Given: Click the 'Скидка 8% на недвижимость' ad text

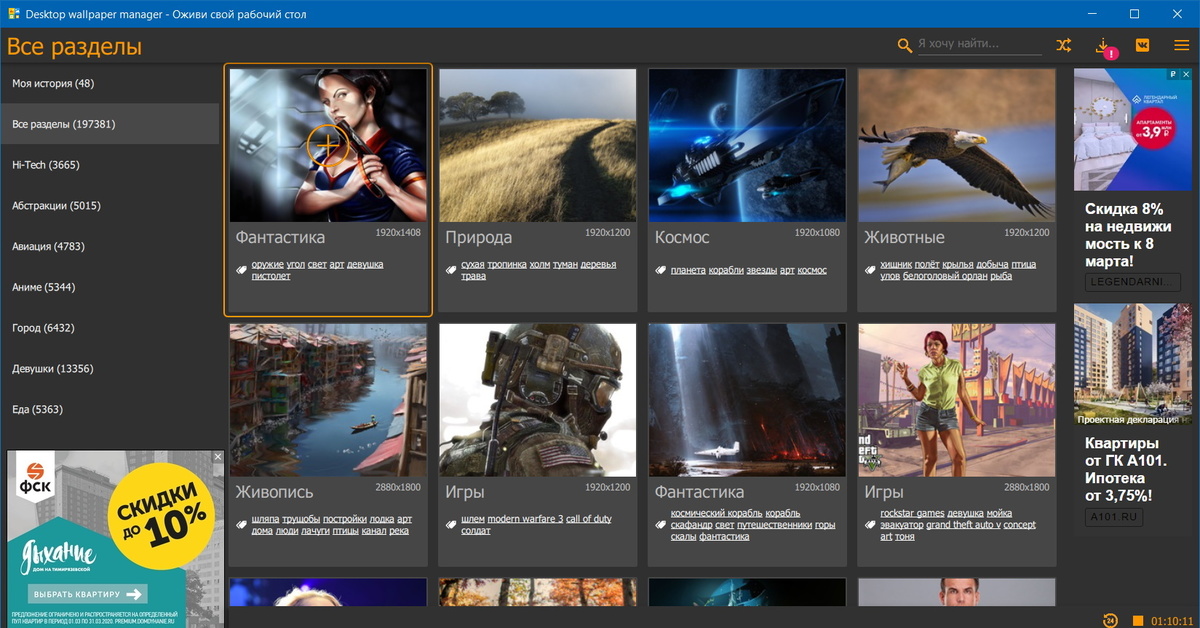Looking at the screenshot, I should (x=1127, y=235).
